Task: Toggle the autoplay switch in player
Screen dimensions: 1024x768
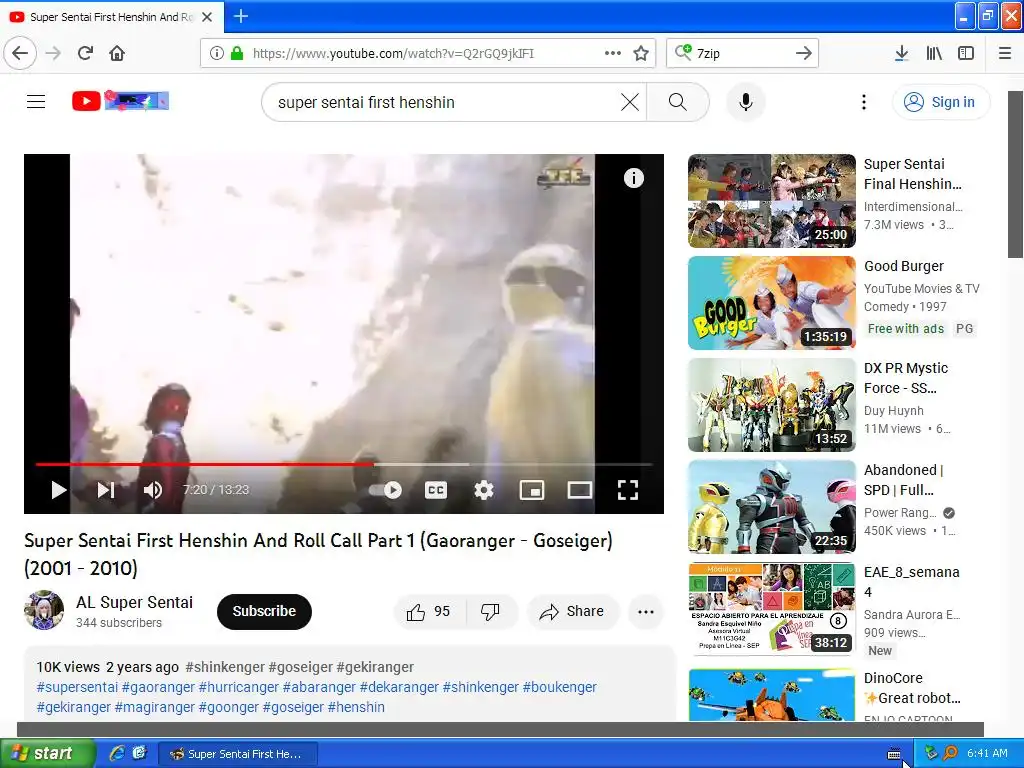Action: (385, 490)
